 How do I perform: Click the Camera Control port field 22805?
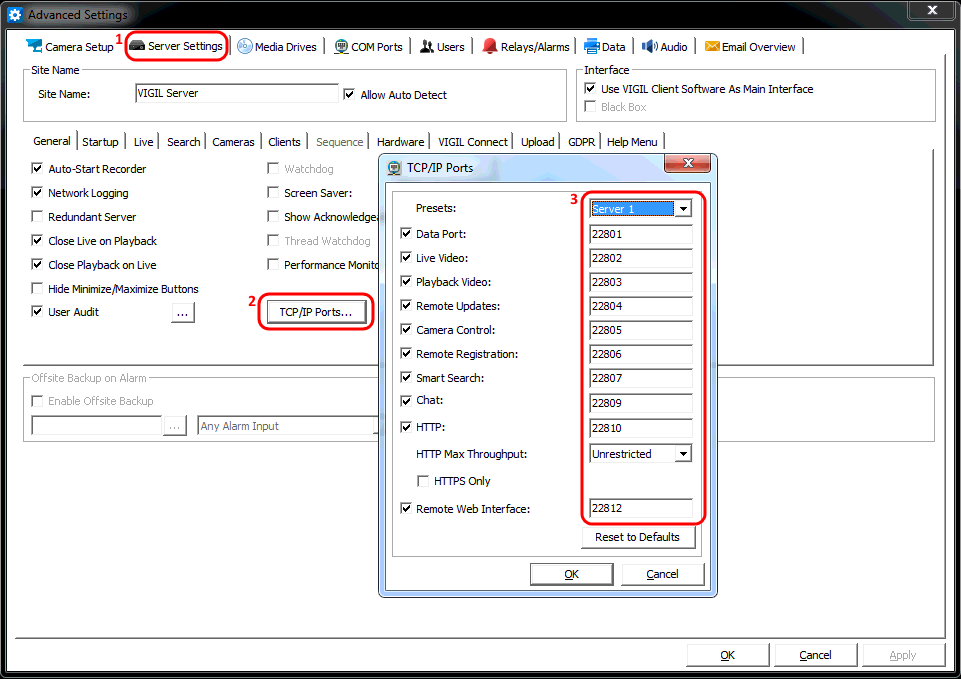pos(640,330)
